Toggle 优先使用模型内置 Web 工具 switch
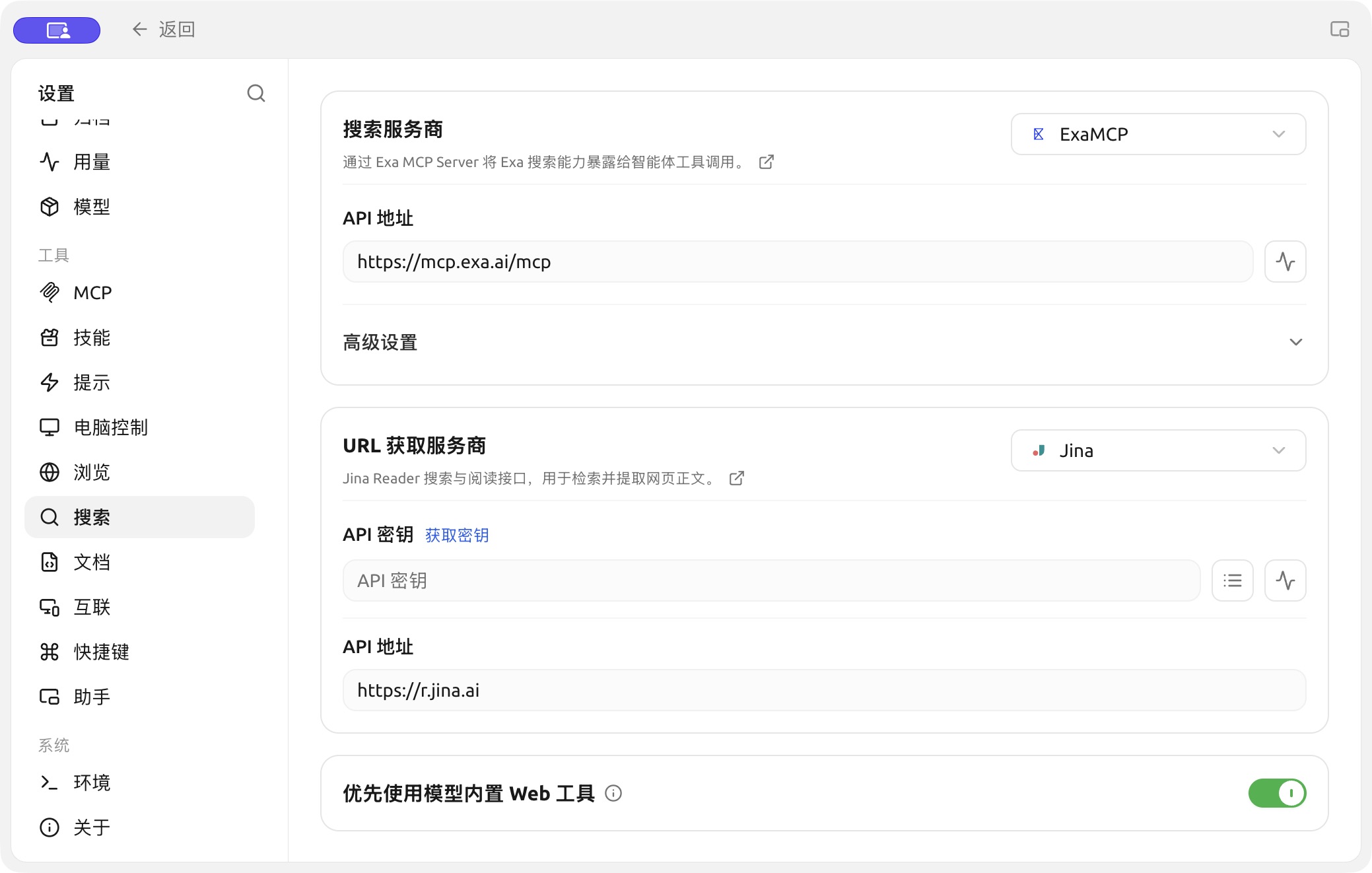The height and width of the screenshot is (873, 1372). 1277,793
